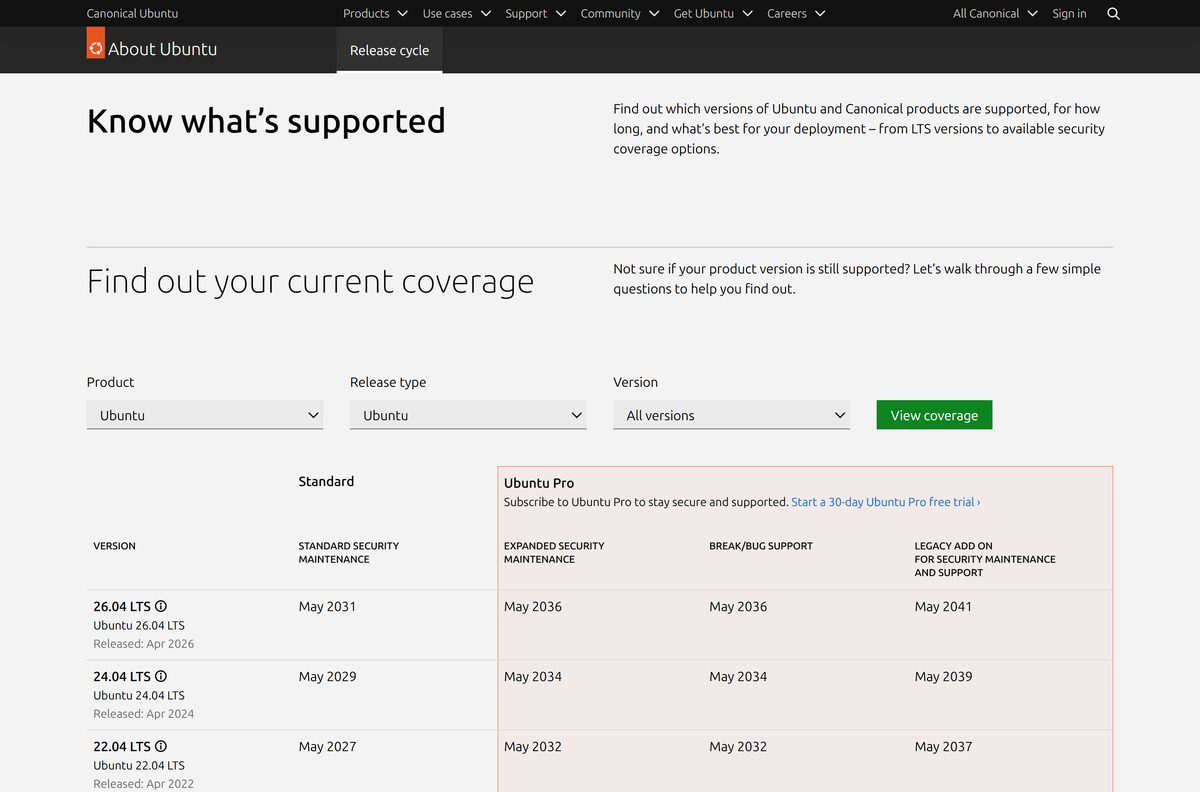1200x792 pixels.
Task: Click May 2041 legacy add-on cell
Action: click(943, 606)
